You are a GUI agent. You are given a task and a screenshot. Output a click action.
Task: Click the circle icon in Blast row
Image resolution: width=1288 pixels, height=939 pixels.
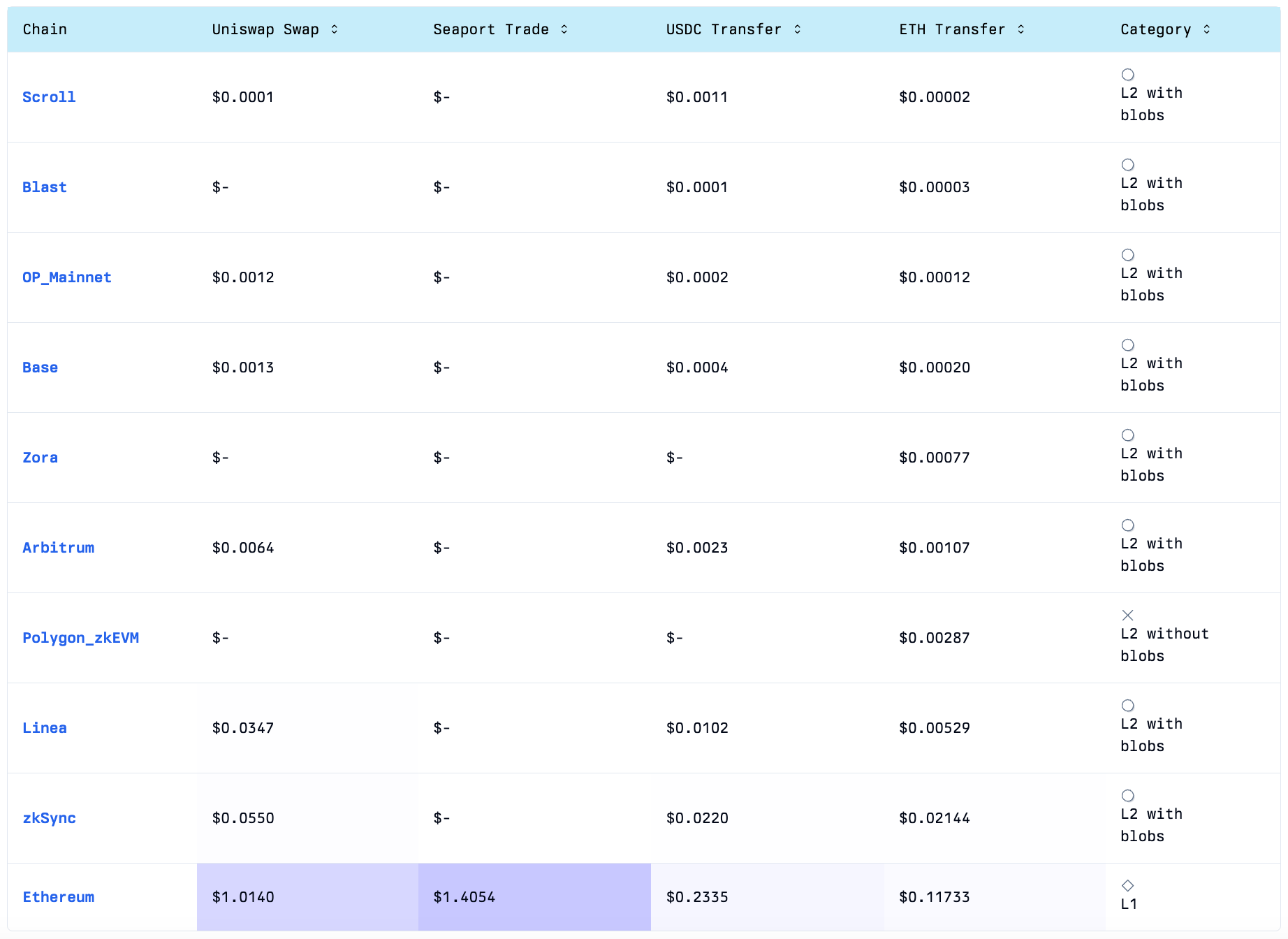(1128, 165)
